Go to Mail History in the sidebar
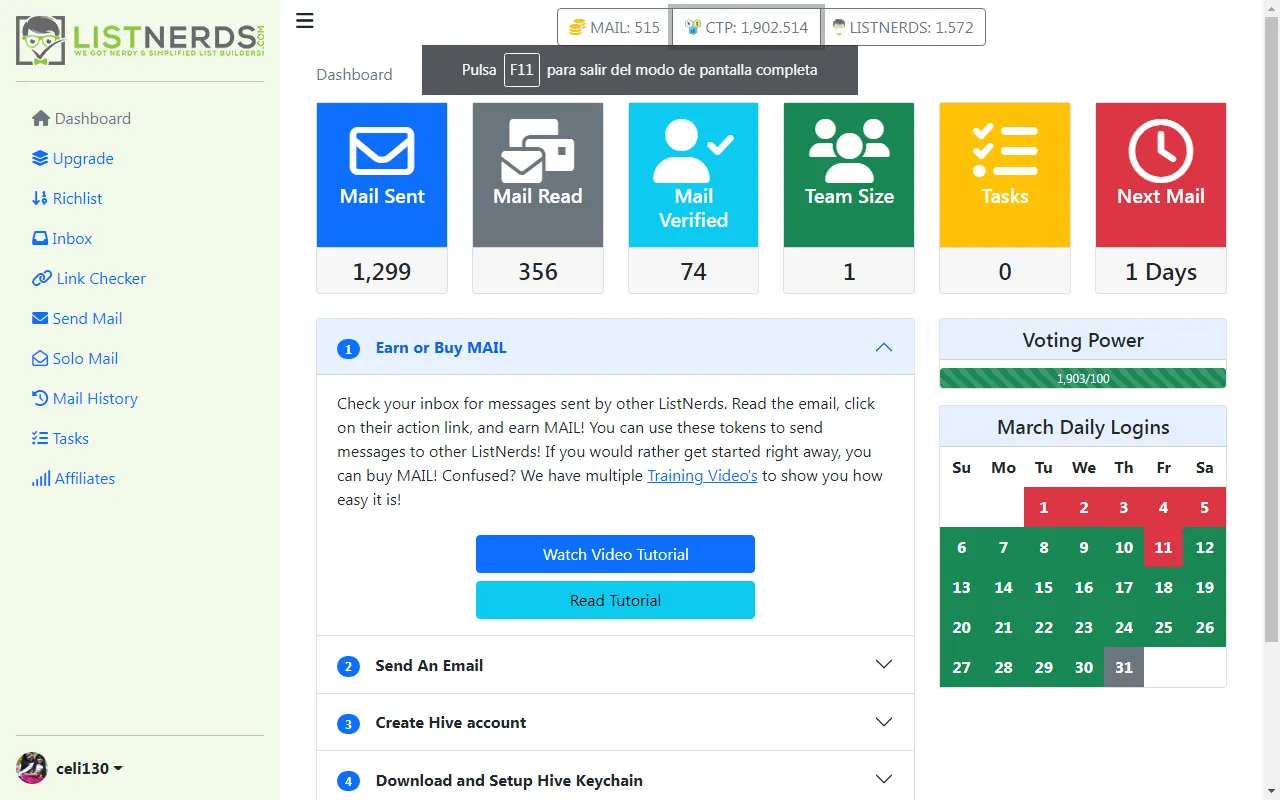This screenshot has height=800, width=1280. [x=85, y=398]
